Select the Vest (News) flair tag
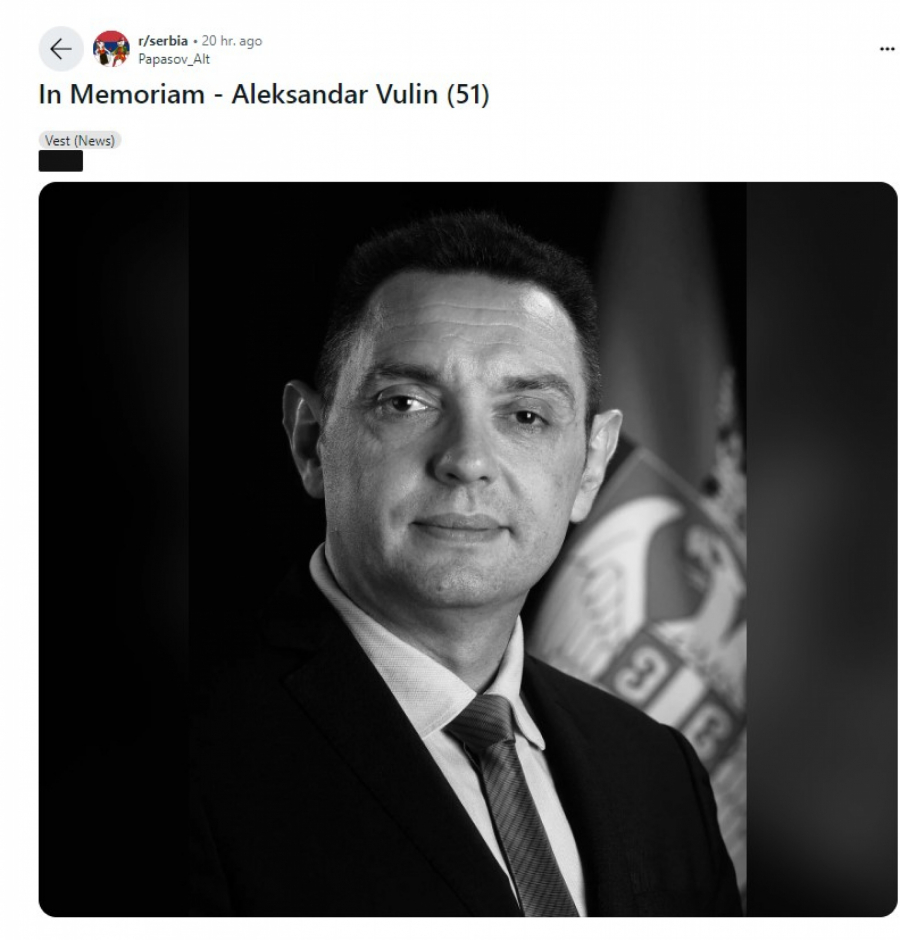Viewport: 900px width, 940px height. point(80,140)
